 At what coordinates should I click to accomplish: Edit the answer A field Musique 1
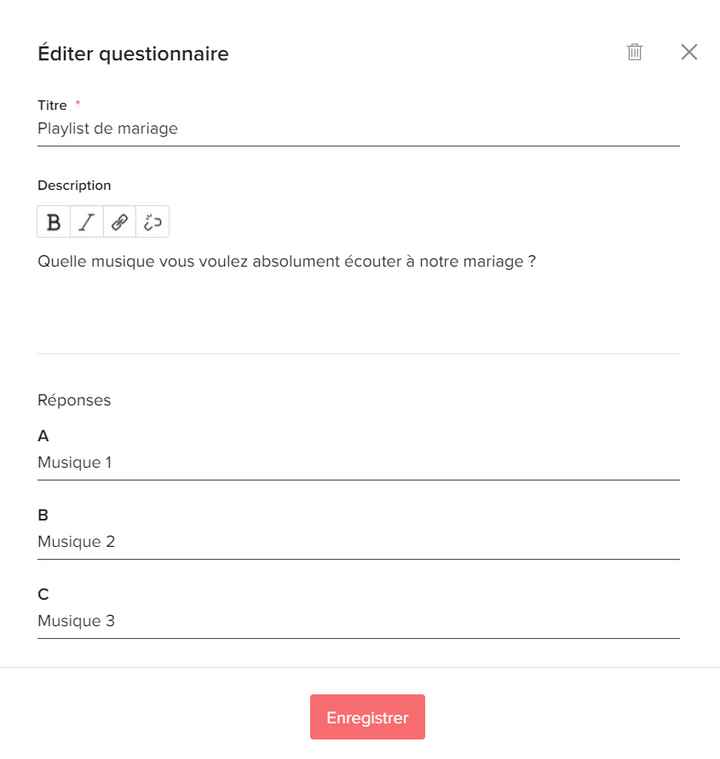click(x=358, y=463)
